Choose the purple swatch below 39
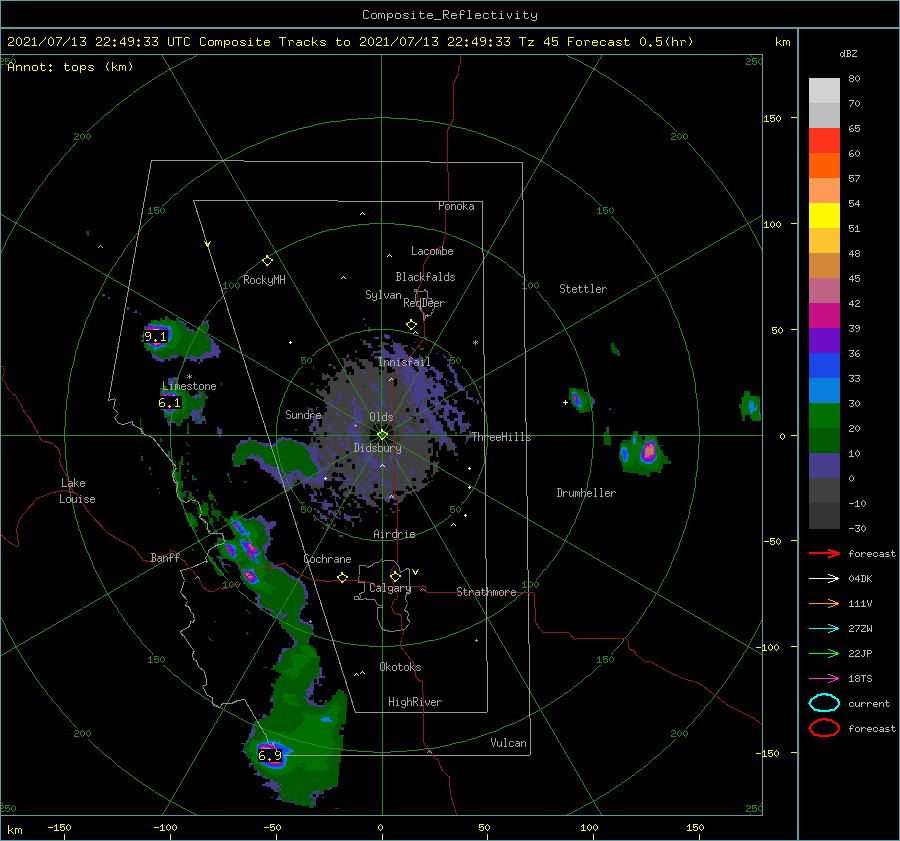The image size is (900, 841). [x=824, y=340]
